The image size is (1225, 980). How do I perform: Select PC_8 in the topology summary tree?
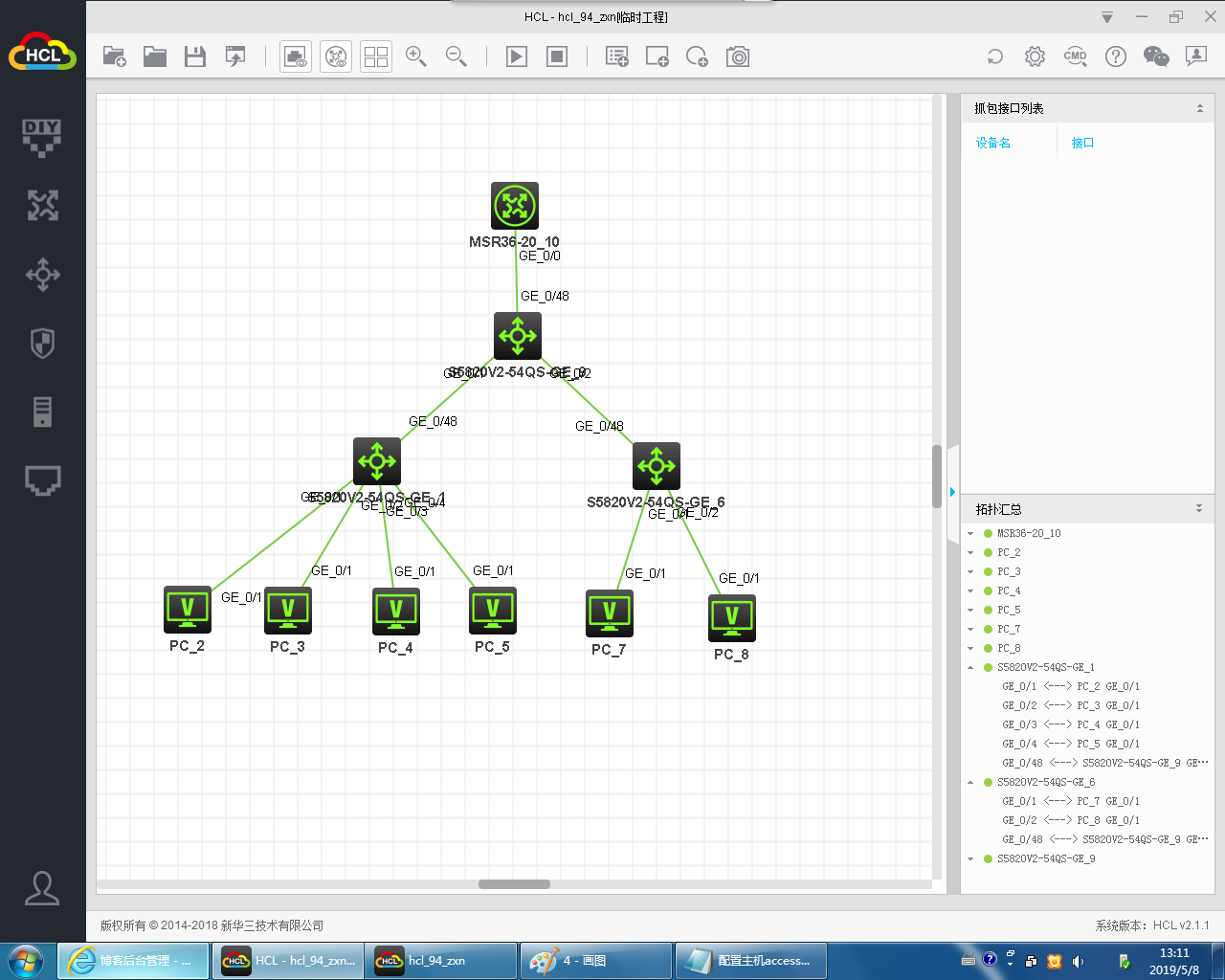(1009, 649)
